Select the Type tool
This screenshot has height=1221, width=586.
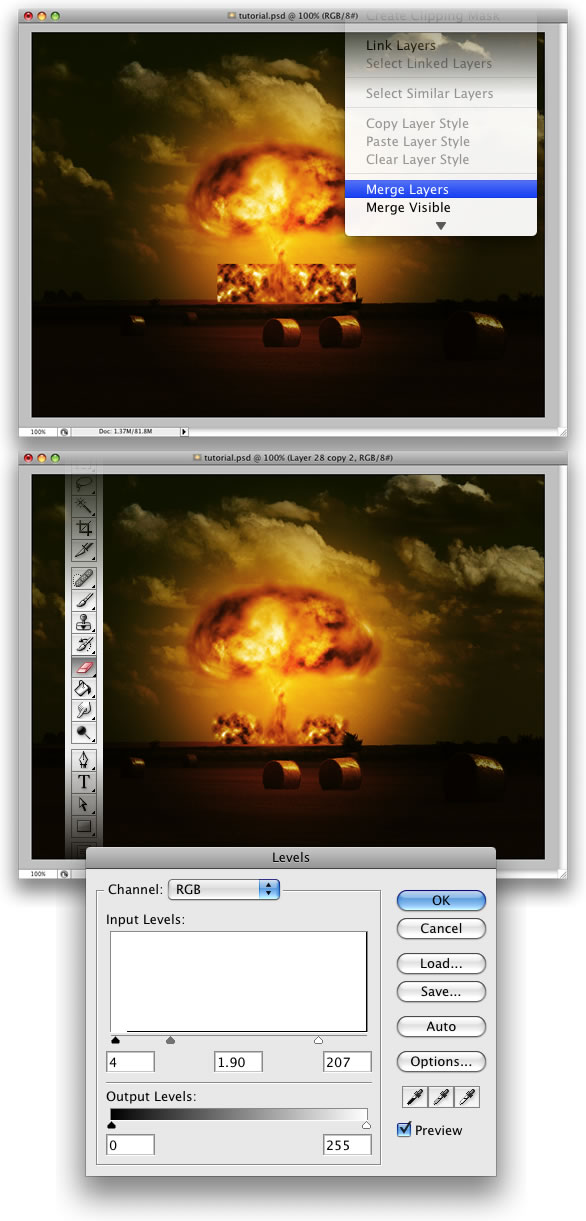tap(85, 782)
